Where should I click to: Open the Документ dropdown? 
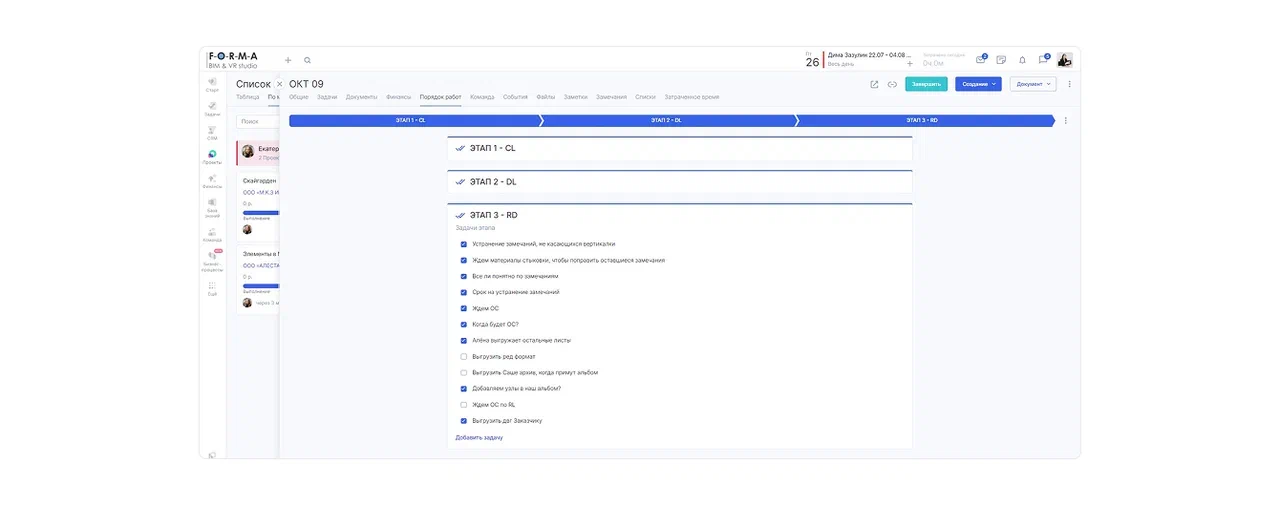click(1033, 84)
